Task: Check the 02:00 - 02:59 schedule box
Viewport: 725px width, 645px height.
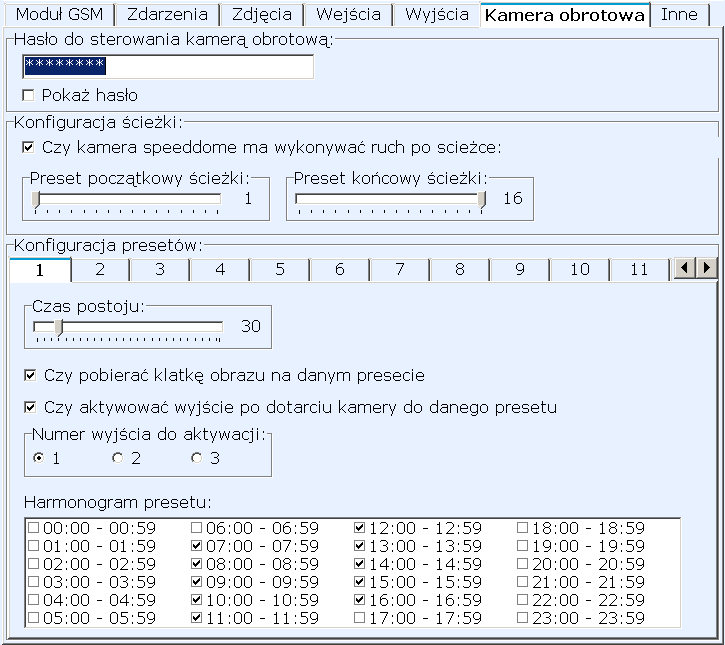Action: [x=33, y=564]
